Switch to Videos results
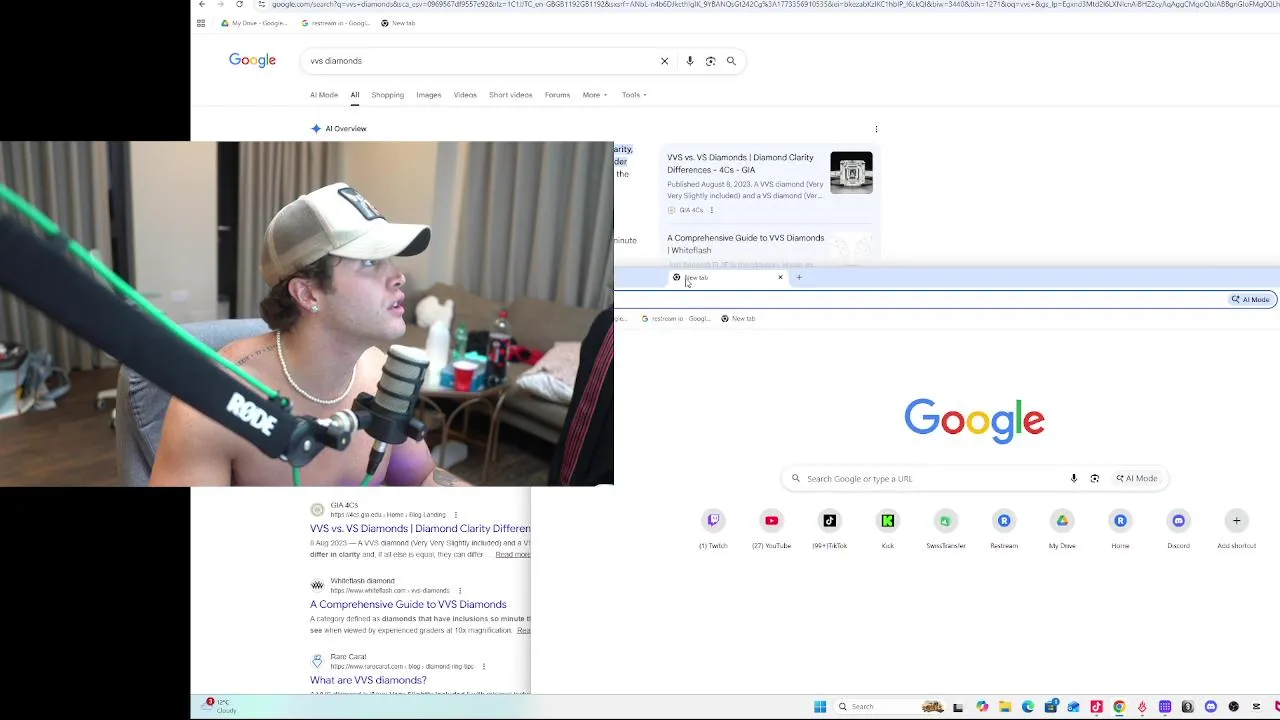Viewport: 1280px width, 720px height. pos(465,95)
